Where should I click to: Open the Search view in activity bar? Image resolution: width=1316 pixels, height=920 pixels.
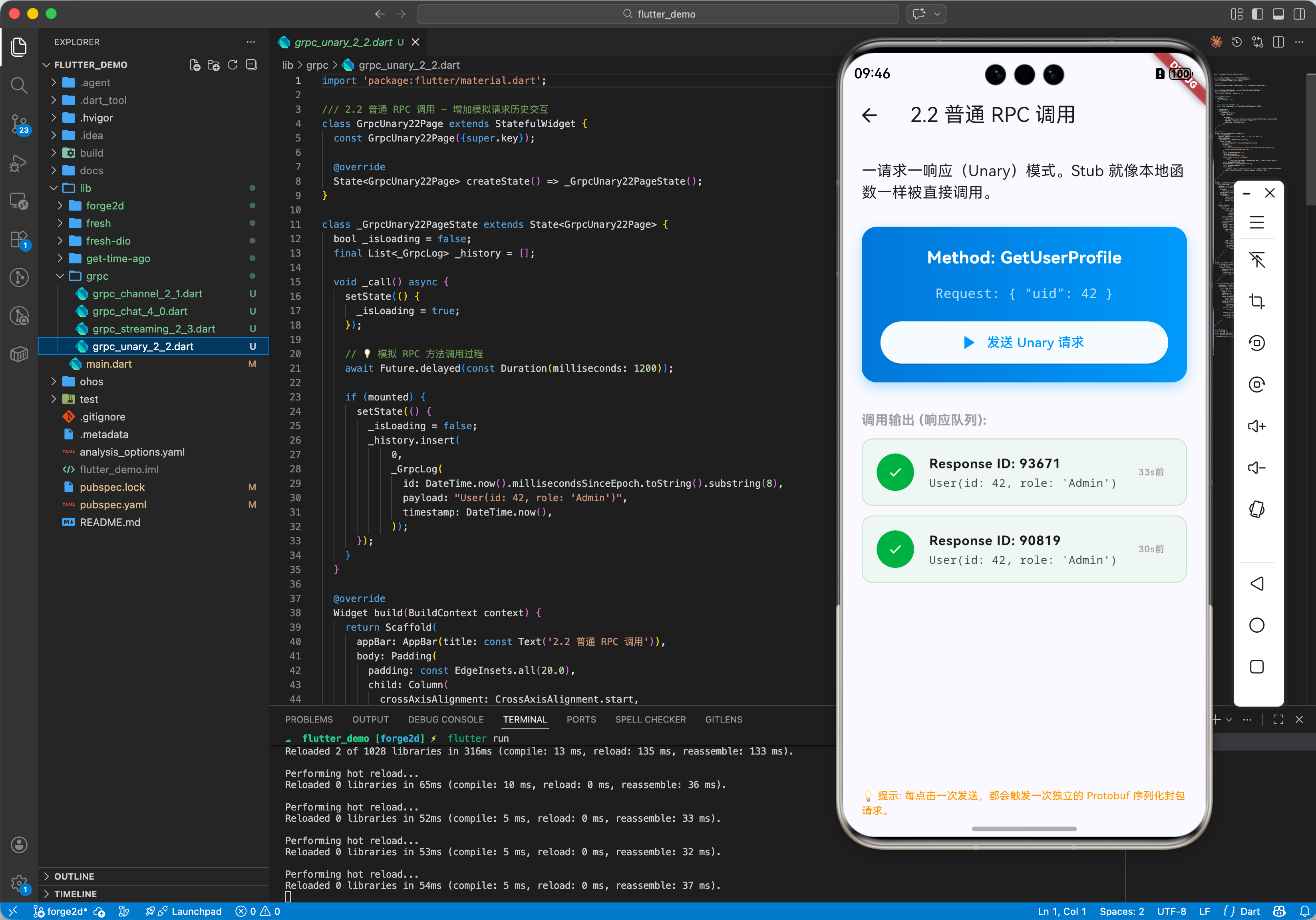click(x=19, y=86)
